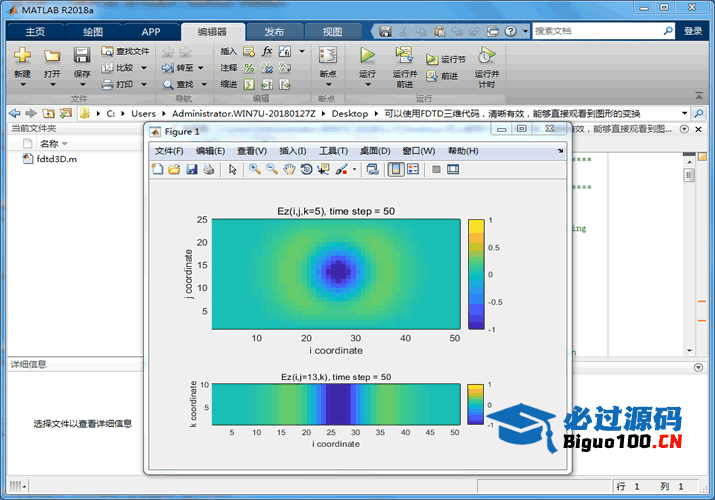Click the Rotate 3D tool
This screenshot has width=715, height=500.
[x=306, y=170]
